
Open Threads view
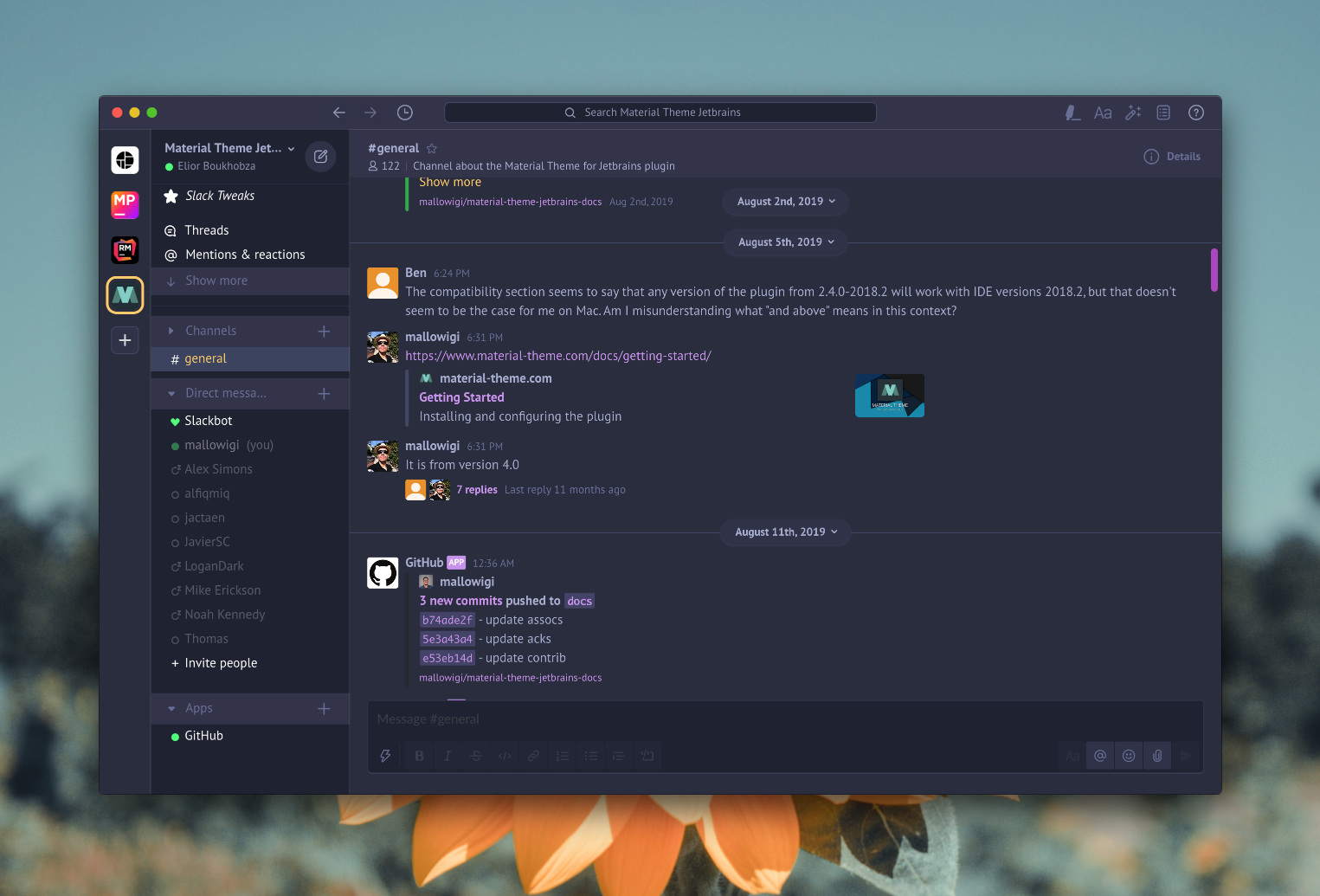(250, 230)
